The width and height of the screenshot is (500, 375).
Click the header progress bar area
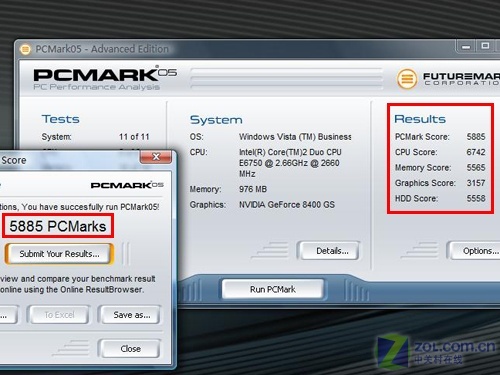coord(287,79)
